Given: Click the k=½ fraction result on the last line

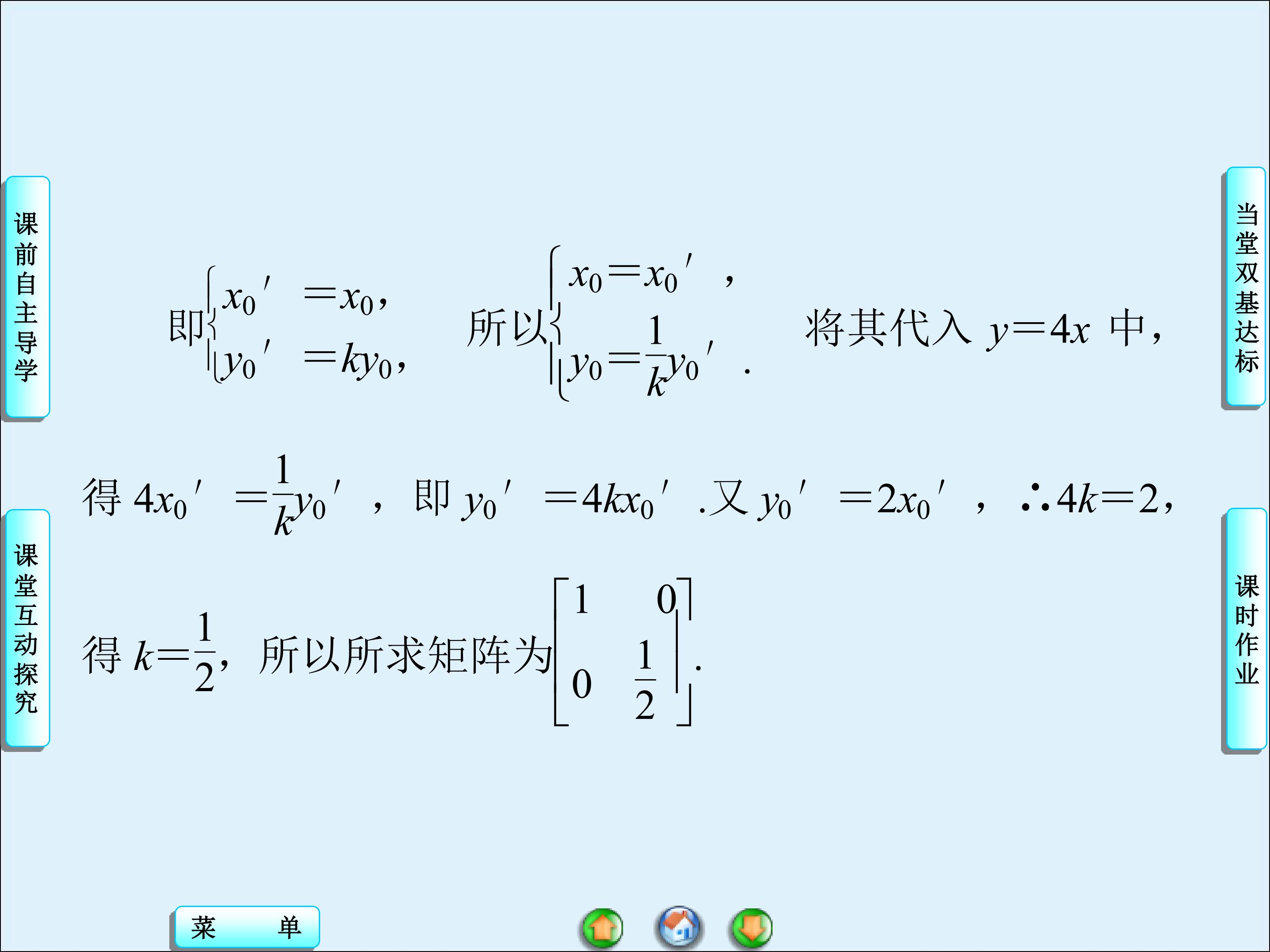Looking at the screenshot, I should pyautogui.click(x=175, y=654).
